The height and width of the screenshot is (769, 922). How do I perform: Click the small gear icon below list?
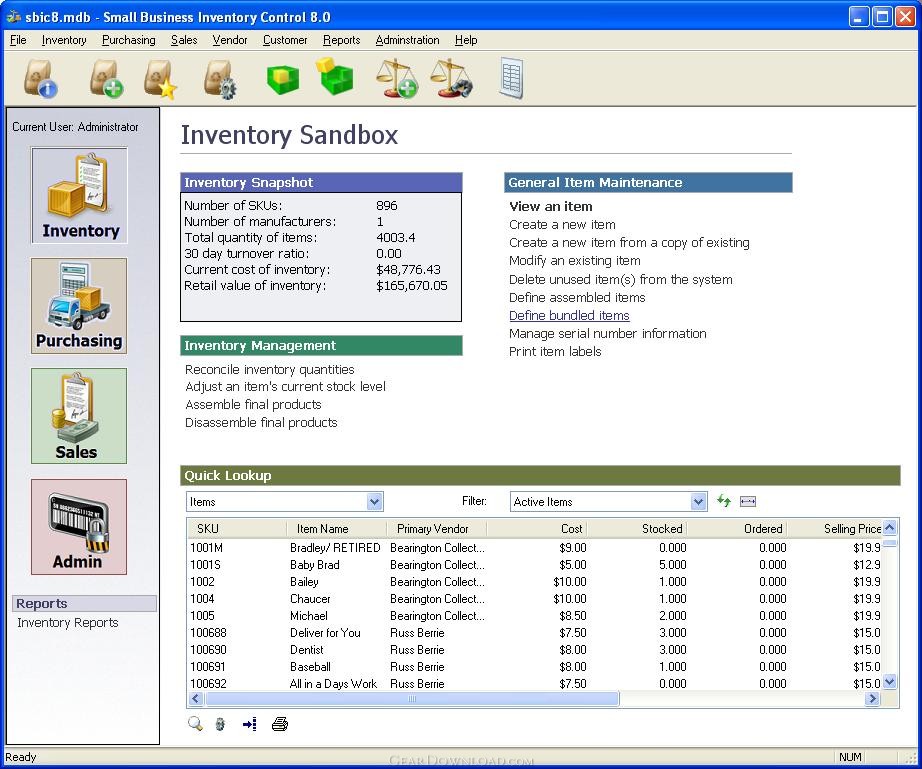pyautogui.click(x=221, y=724)
